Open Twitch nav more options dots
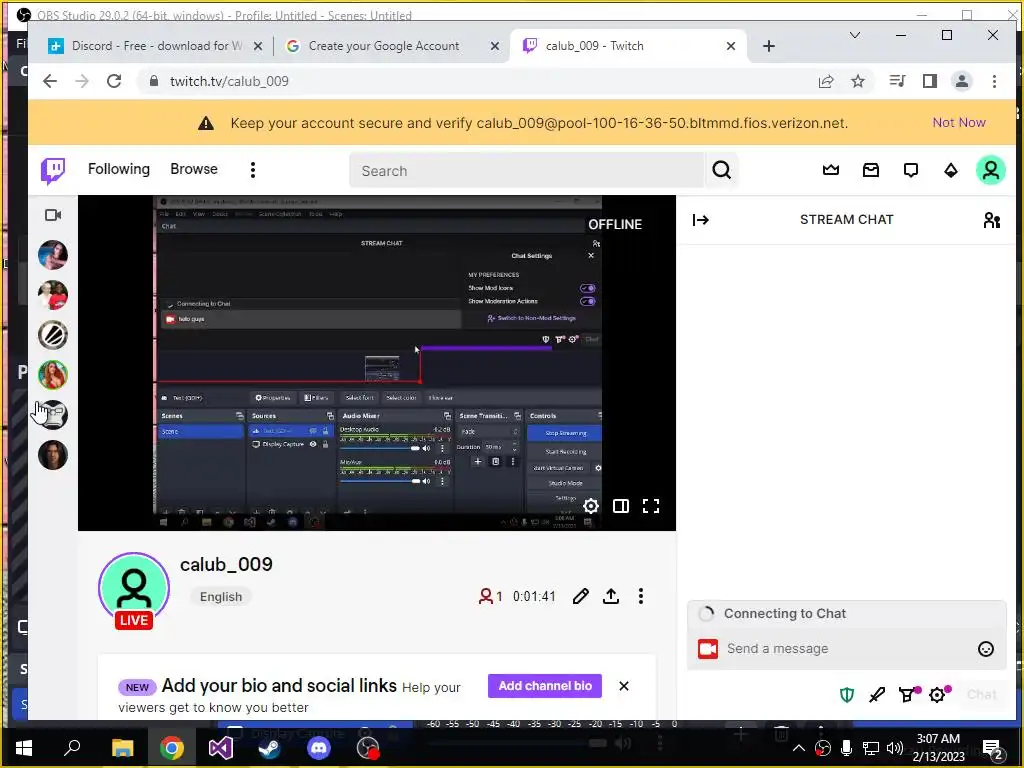 click(x=253, y=170)
